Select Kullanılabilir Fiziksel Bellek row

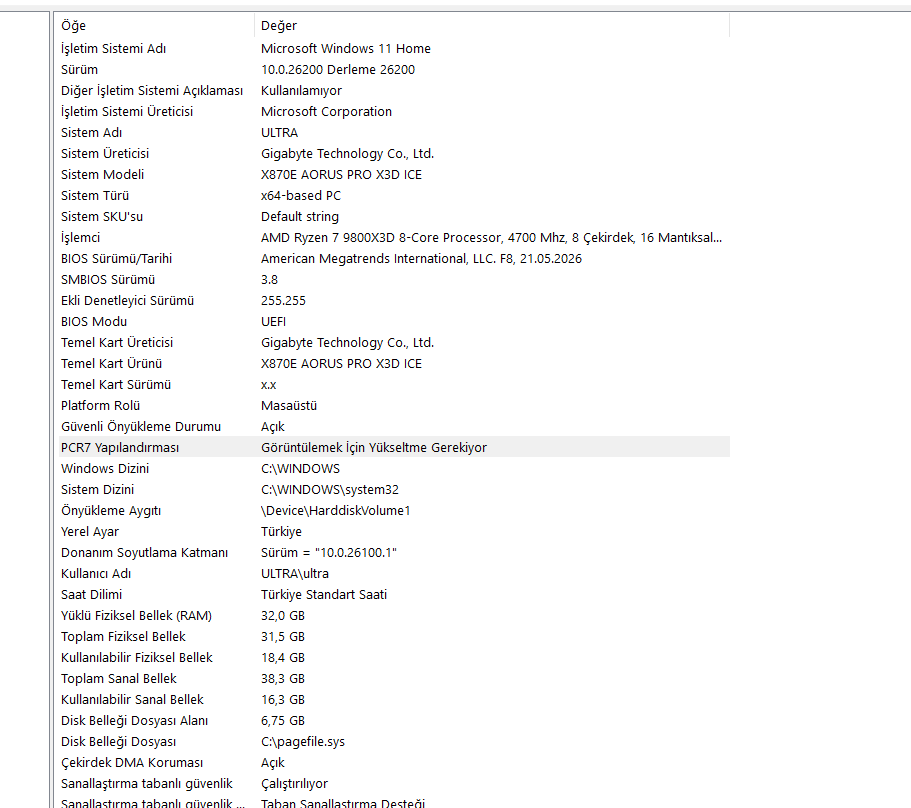(394, 658)
